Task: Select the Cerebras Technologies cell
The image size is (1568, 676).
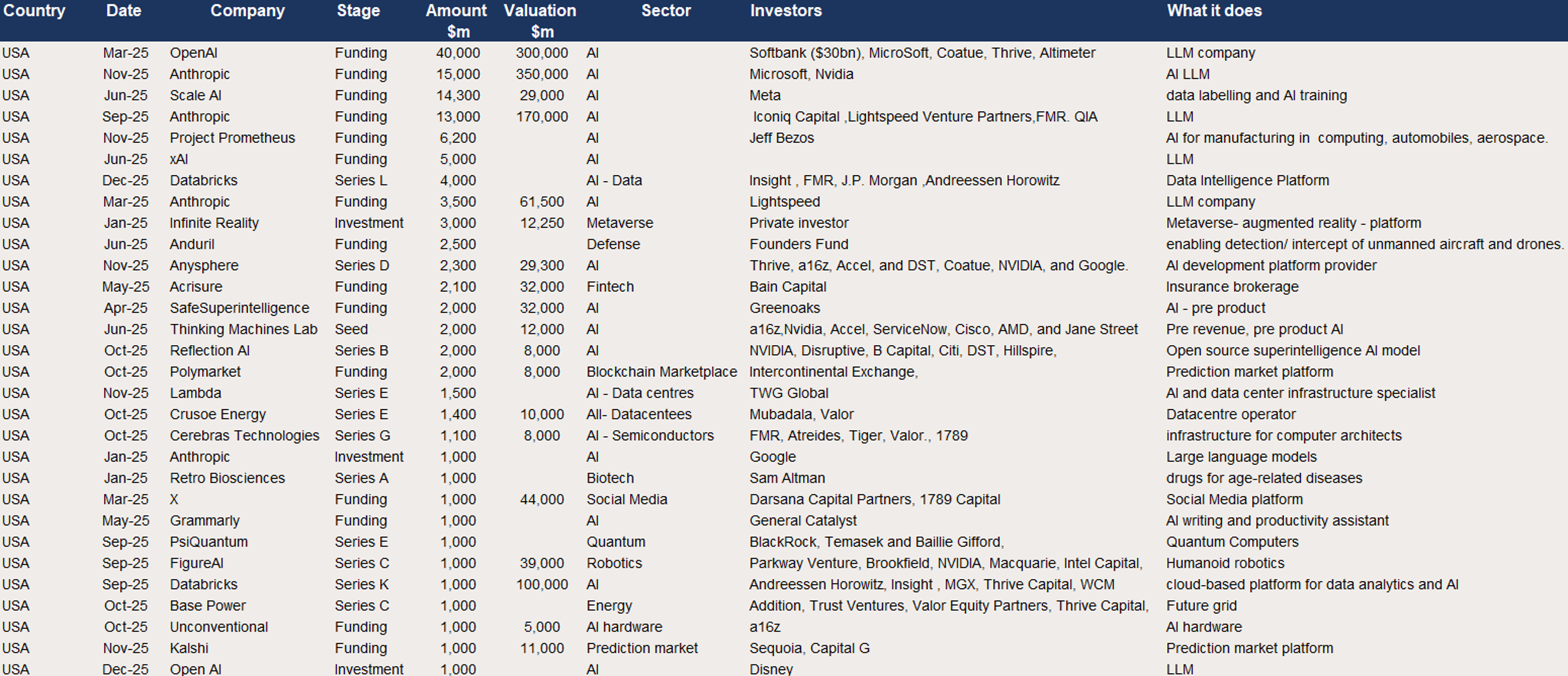Action: (x=245, y=436)
